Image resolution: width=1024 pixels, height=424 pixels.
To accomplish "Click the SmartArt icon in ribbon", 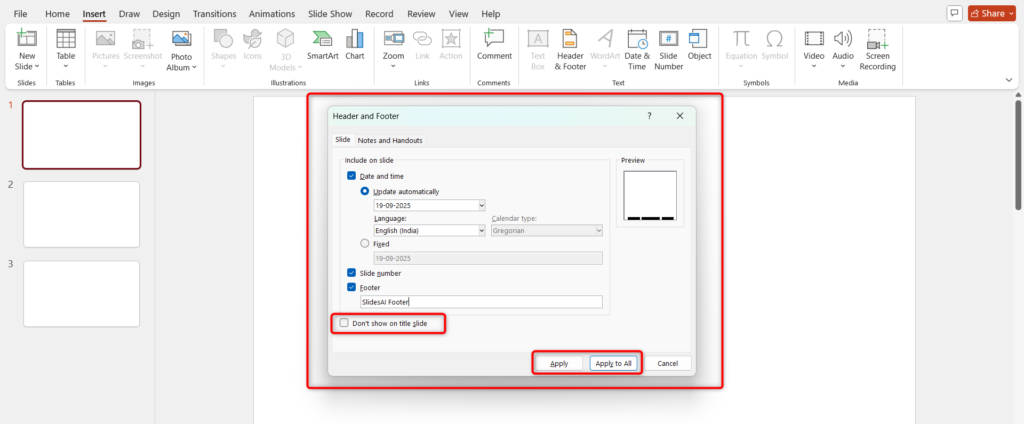I will (x=322, y=45).
